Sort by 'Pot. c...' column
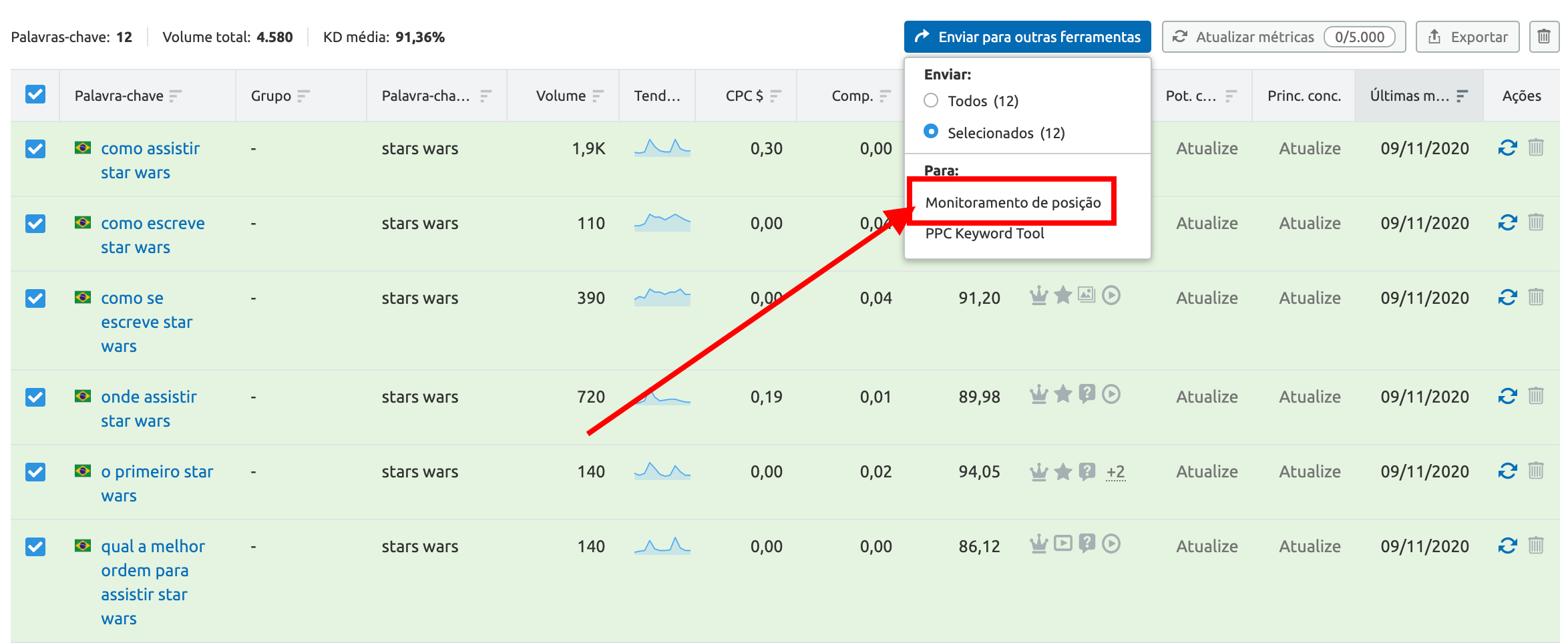Screen dimensions: 1568x643 (x=1231, y=96)
